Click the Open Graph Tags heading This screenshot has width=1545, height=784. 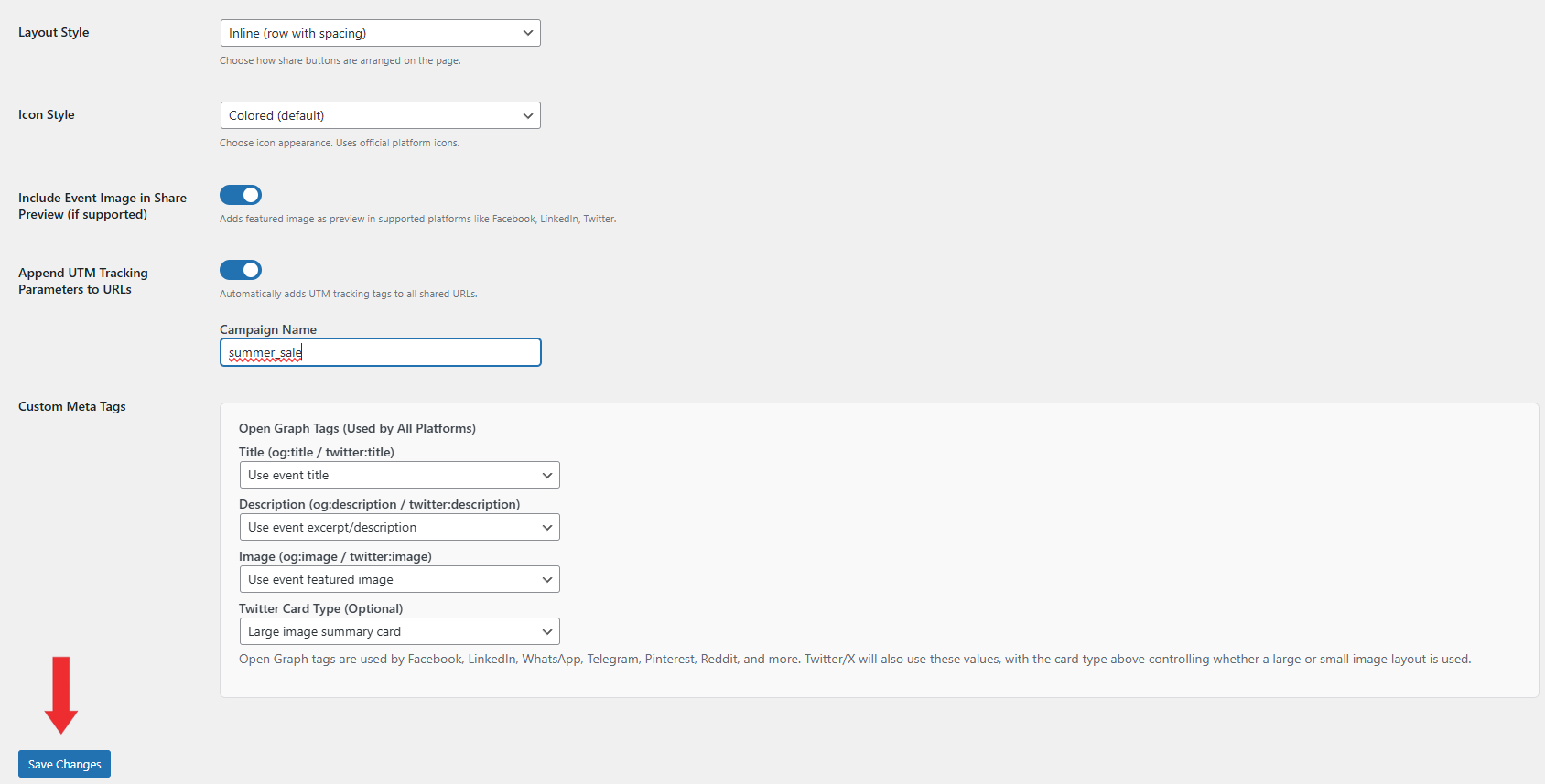[x=357, y=428]
